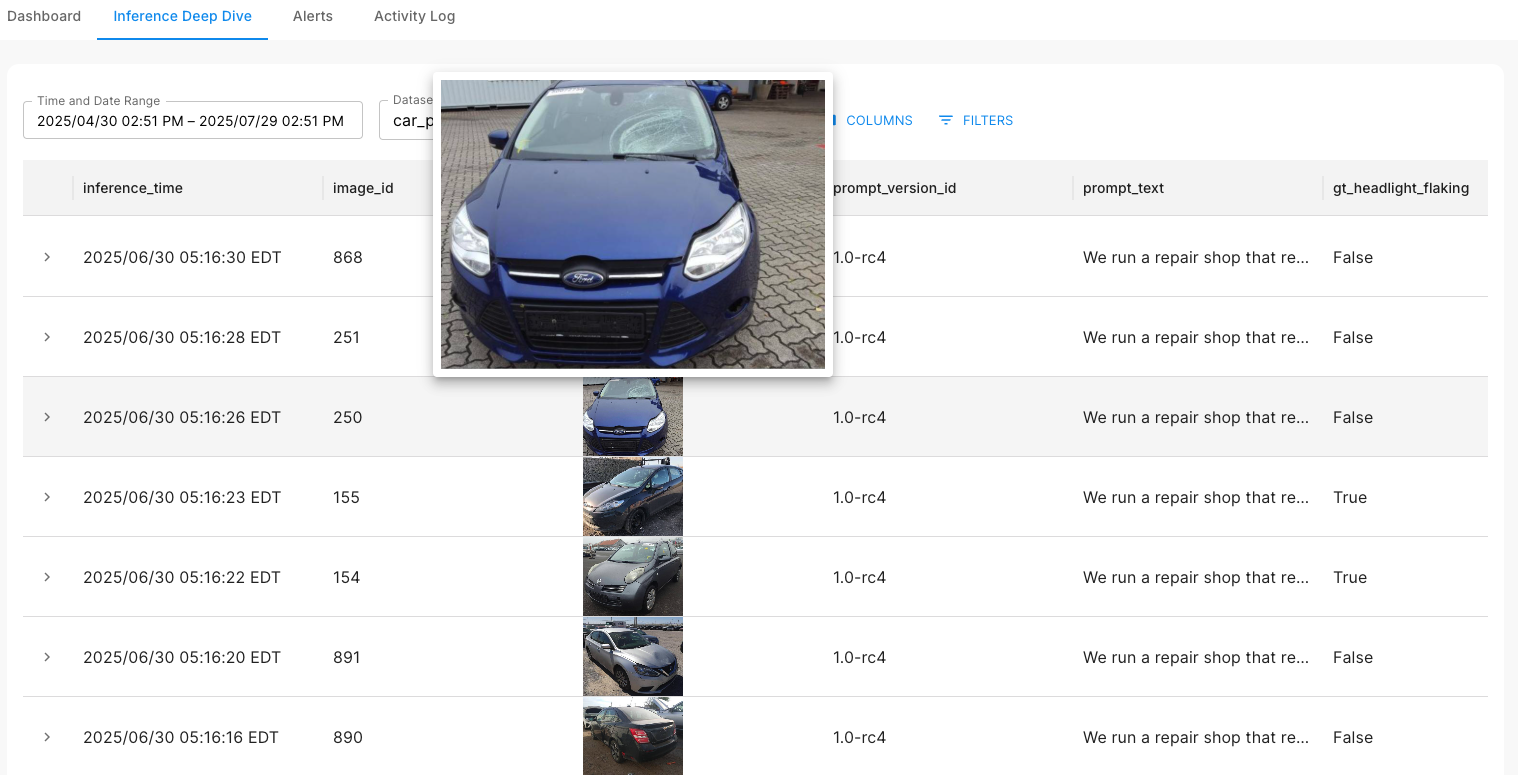
Task: Click the True value in row 154
Action: [1350, 577]
